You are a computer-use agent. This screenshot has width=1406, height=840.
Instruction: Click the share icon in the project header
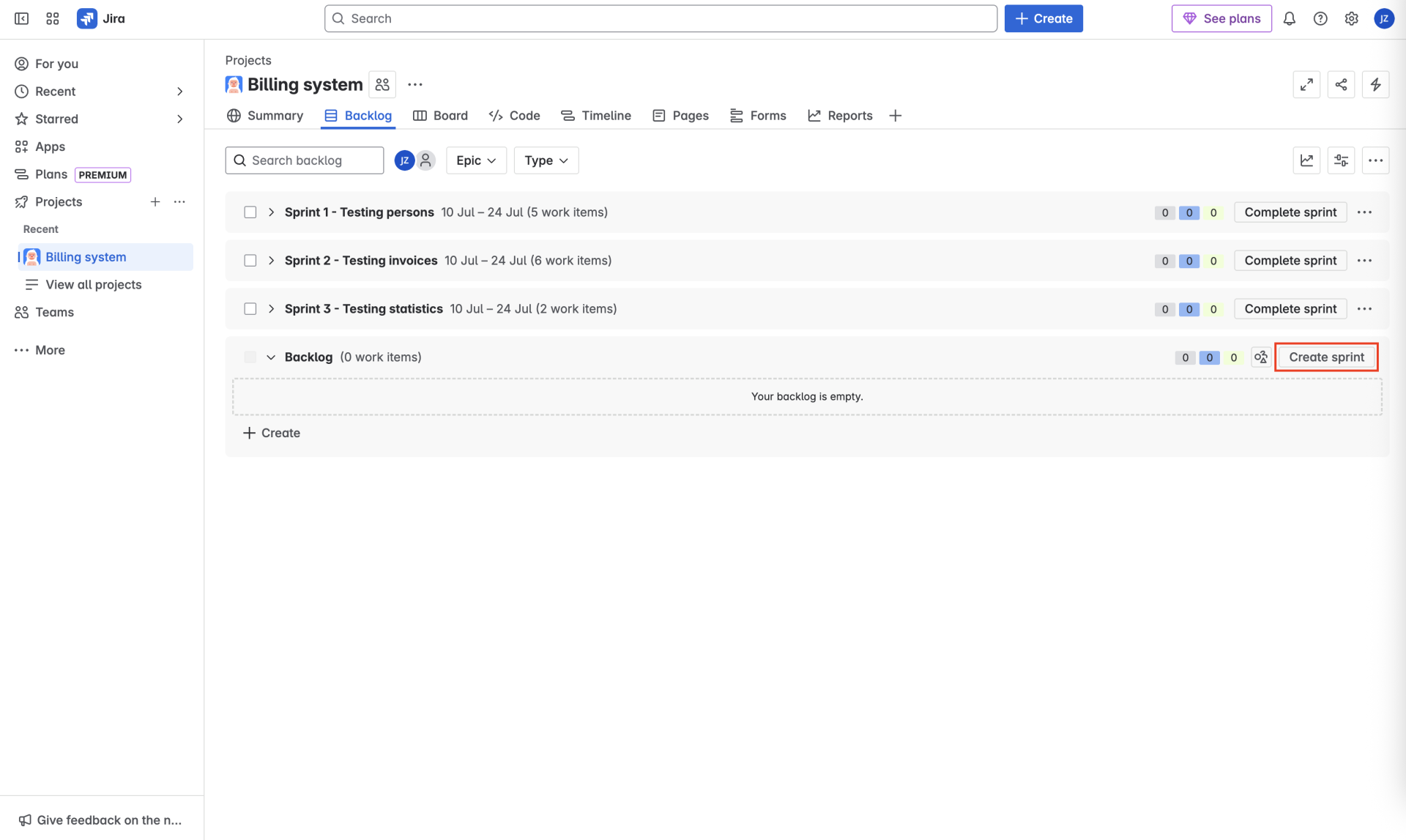[1341, 85]
